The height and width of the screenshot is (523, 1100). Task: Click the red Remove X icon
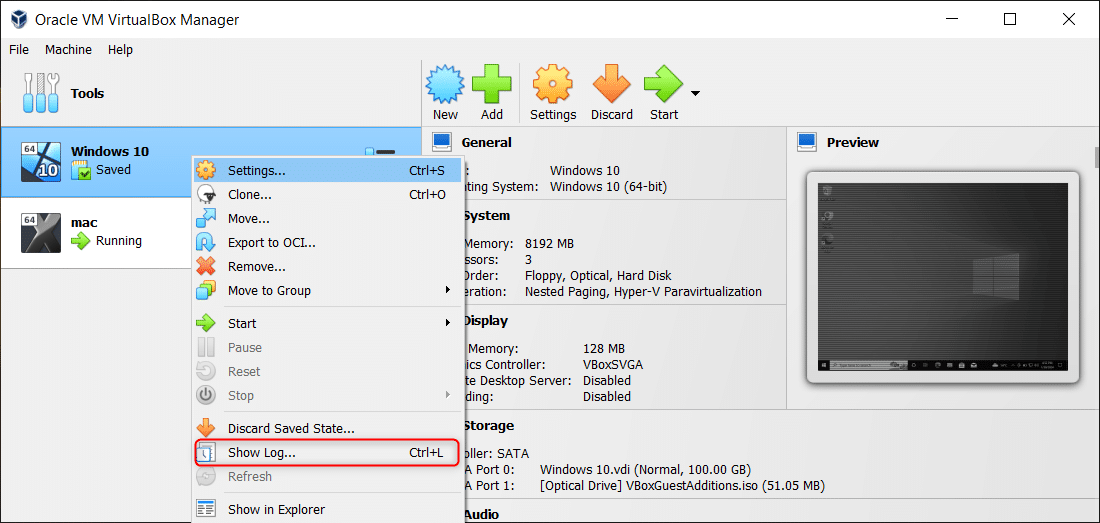click(206, 266)
